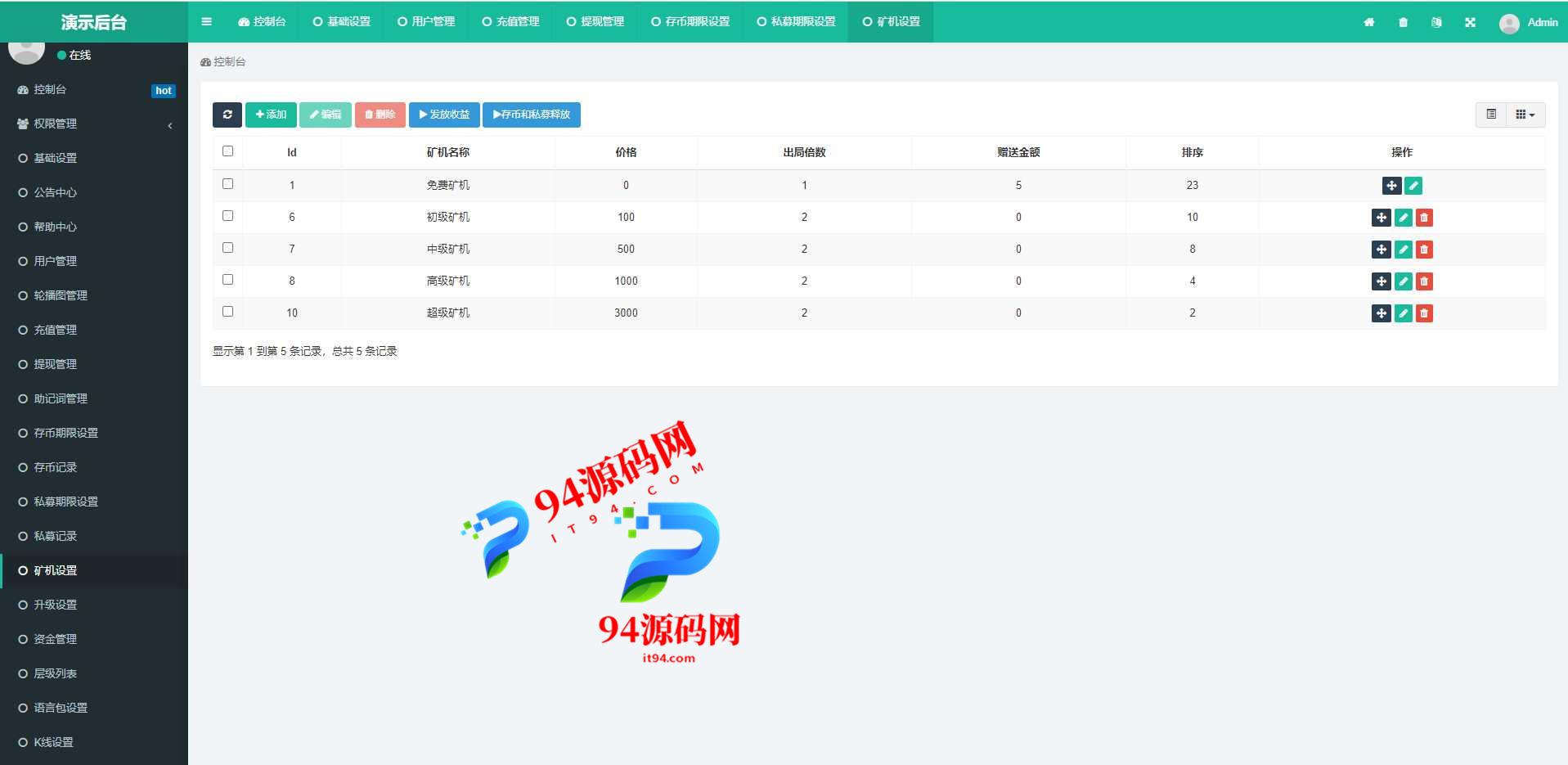Click the 删除 toolbar button
The image size is (1568, 765).
pyautogui.click(x=380, y=115)
